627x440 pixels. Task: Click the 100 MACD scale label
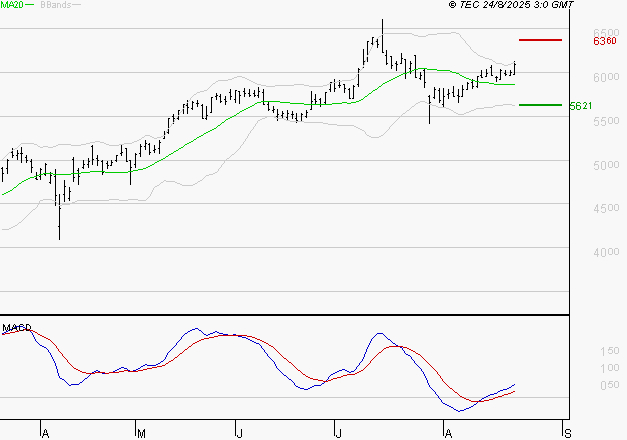610,368
